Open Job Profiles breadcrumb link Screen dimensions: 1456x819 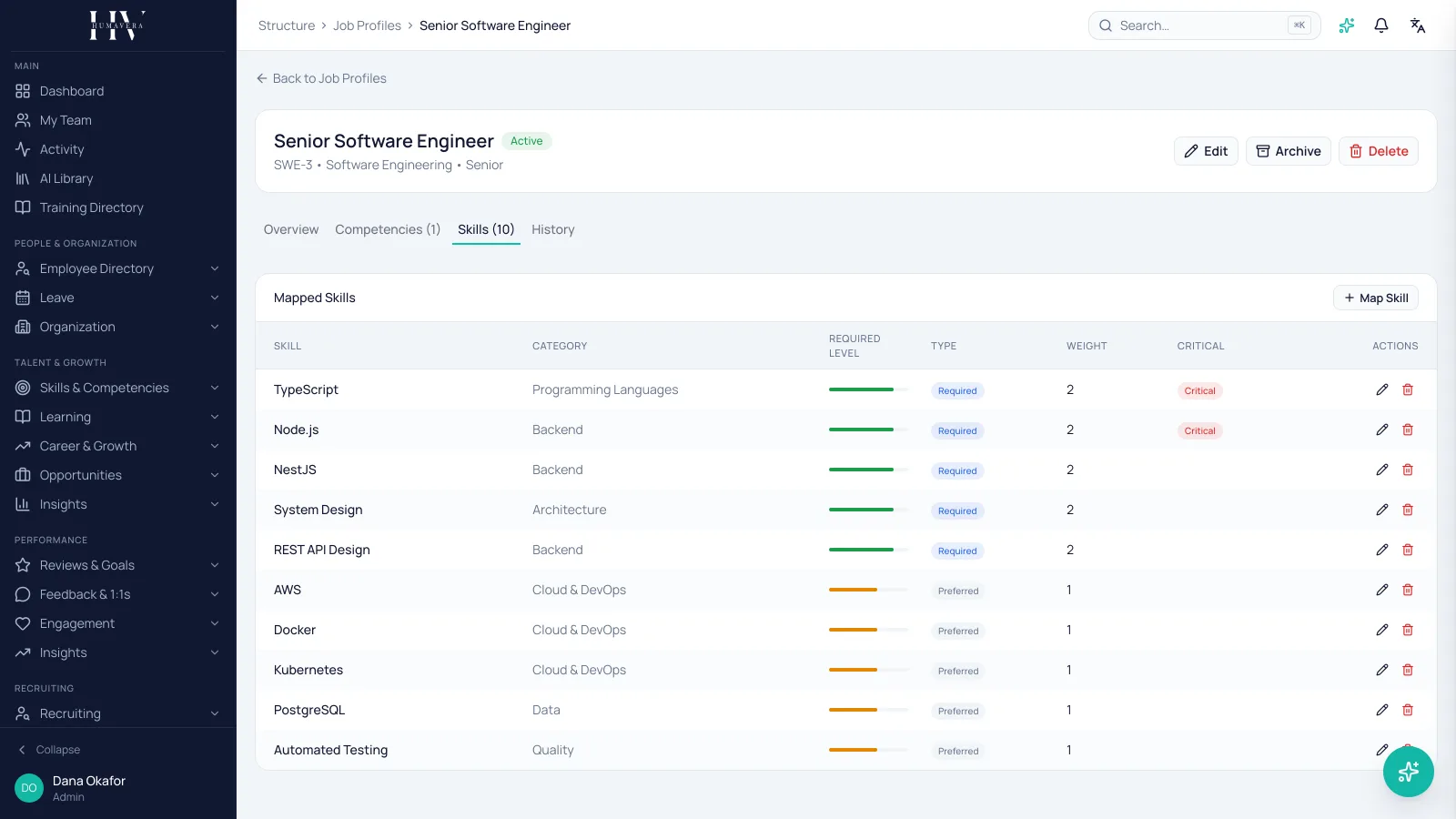pos(367,25)
